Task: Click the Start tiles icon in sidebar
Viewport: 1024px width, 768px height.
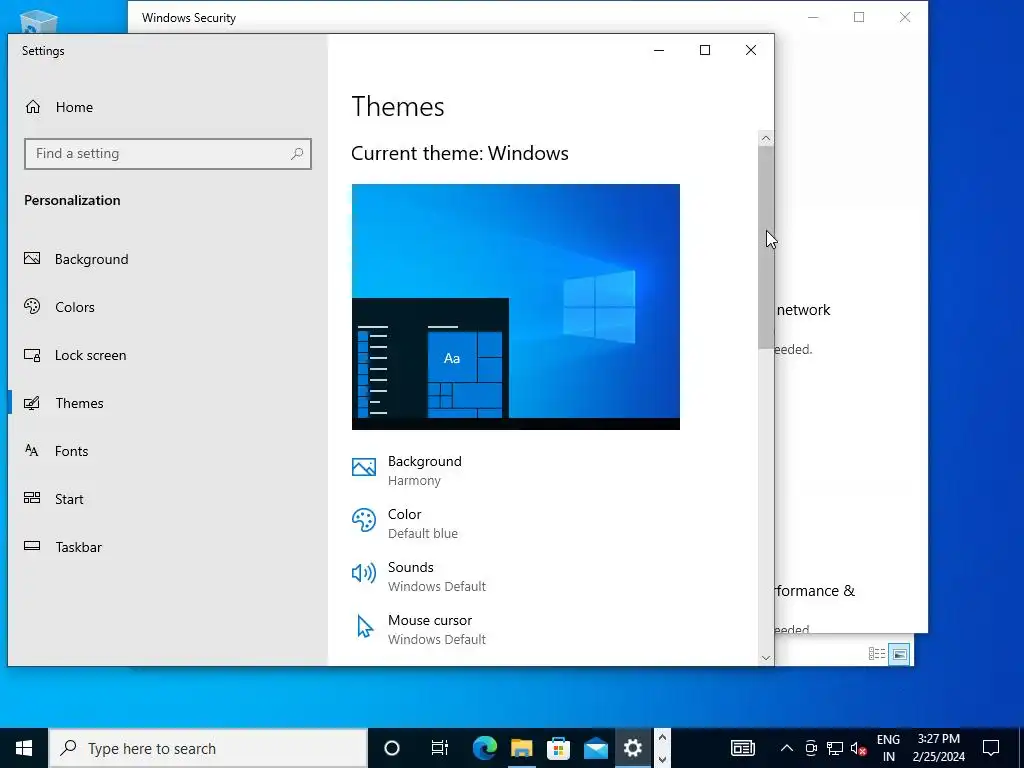Action: pyautogui.click(x=32, y=498)
